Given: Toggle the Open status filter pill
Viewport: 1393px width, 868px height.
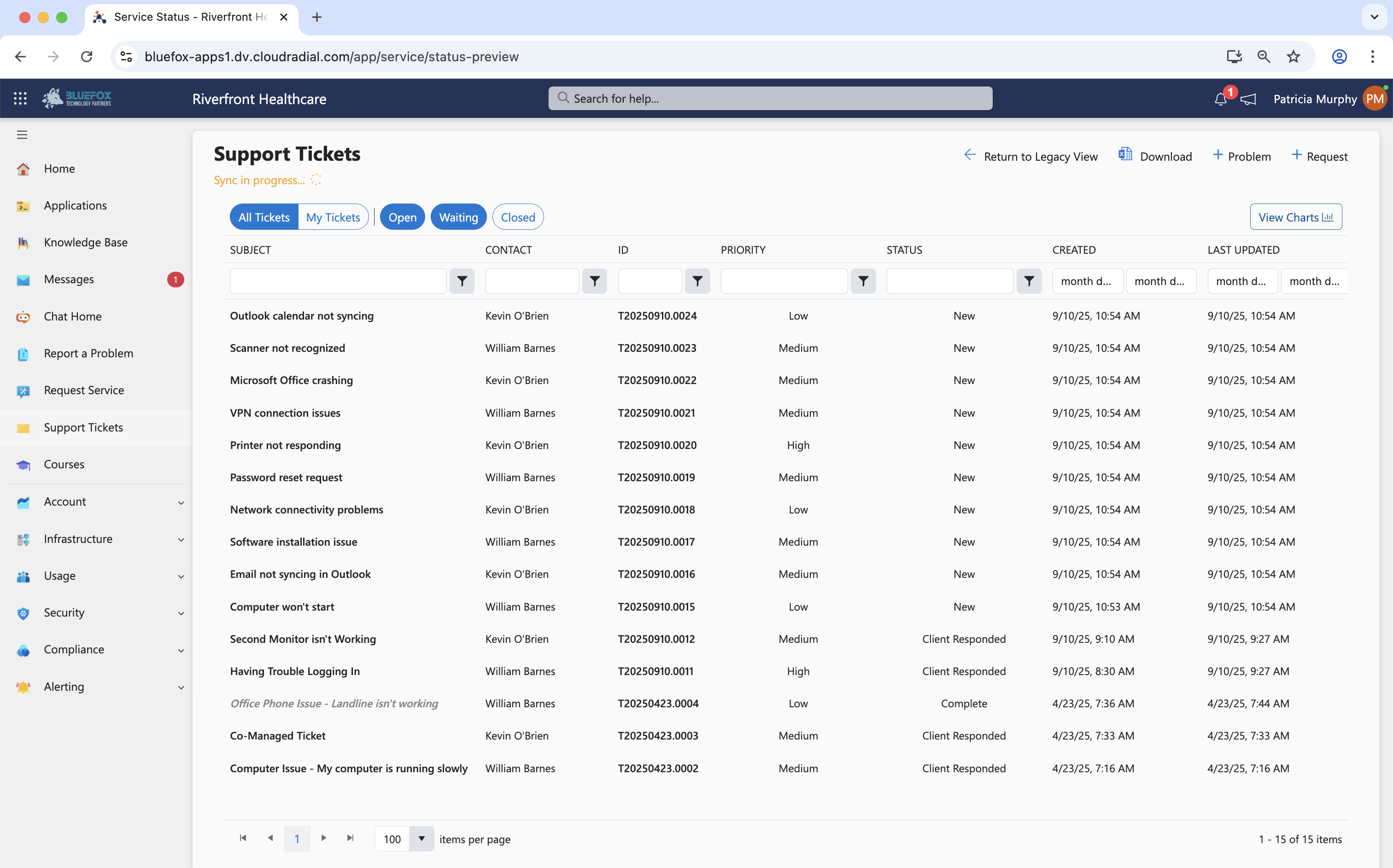Looking at the screenshot, I should 402,217.
